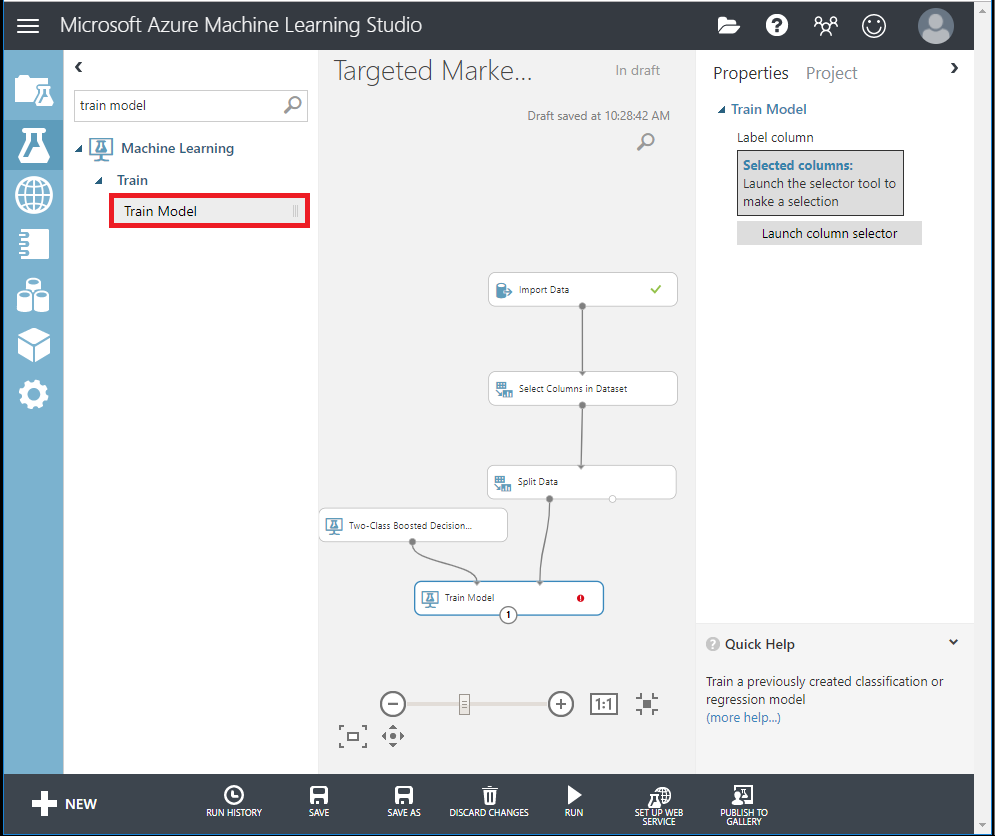This screenshot has height=836, width=995.
Task: Collapse the Quick Help panel chevron
Action: tap(953, 643)
